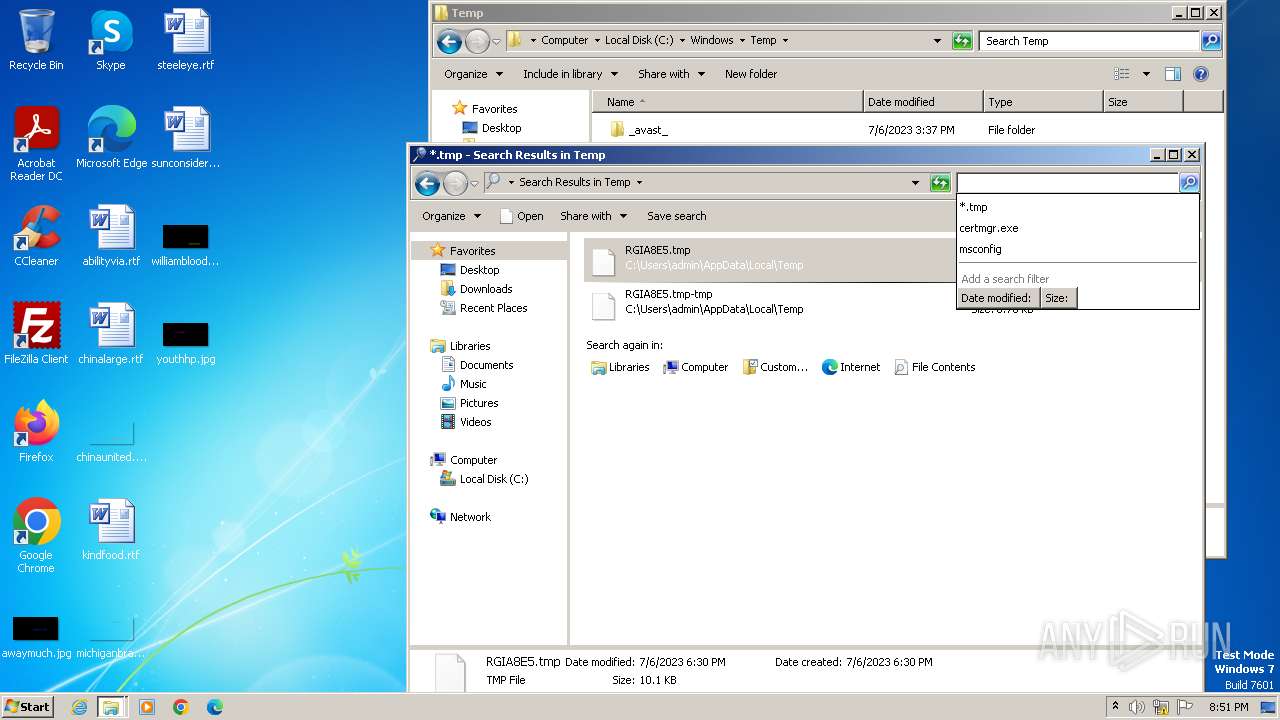
Task: Open view options dropdown in Temp window
Action: pyautogui.click(x=1146, y=74)
